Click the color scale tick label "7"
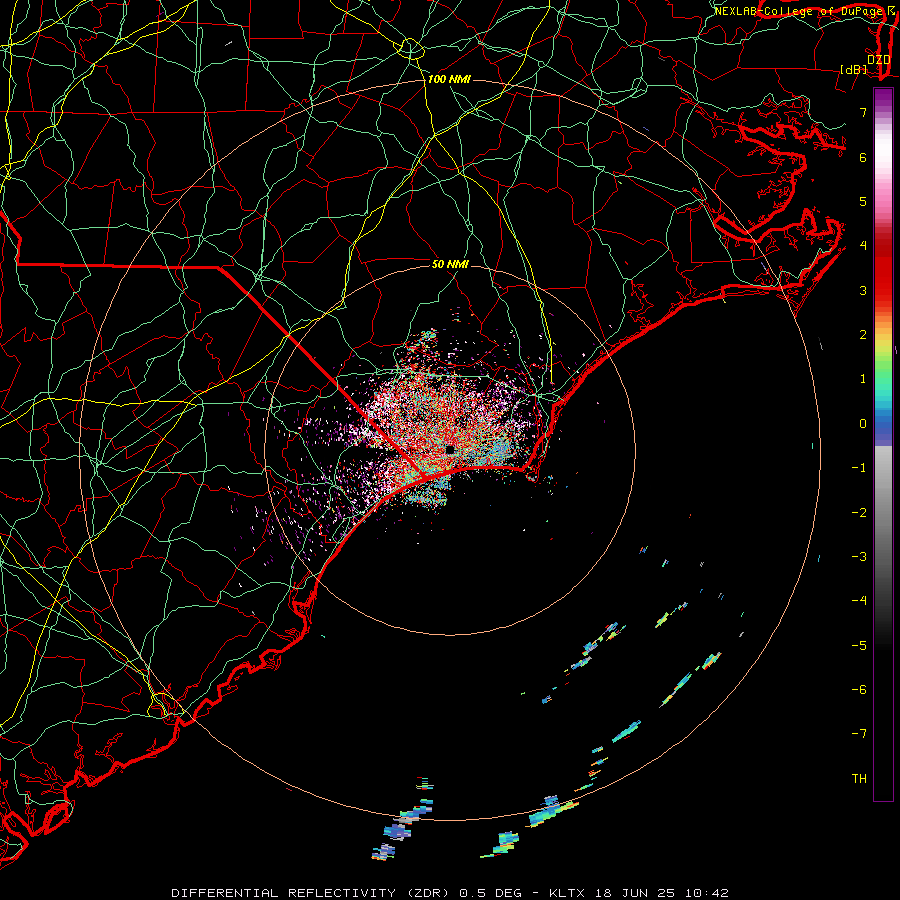The height and width of the screenshot is (900, 900). tap(863, 112)
